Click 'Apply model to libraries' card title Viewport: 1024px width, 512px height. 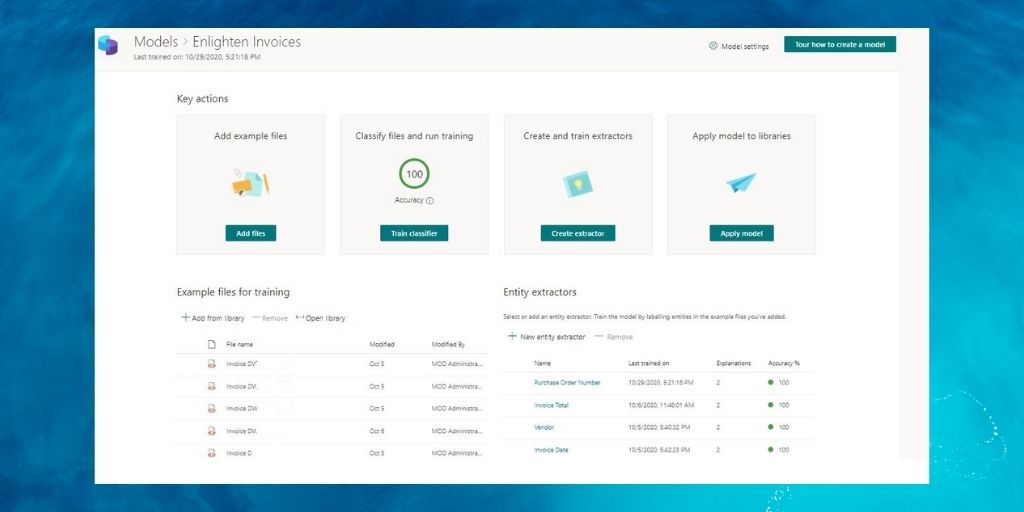[x=741, y=136]
